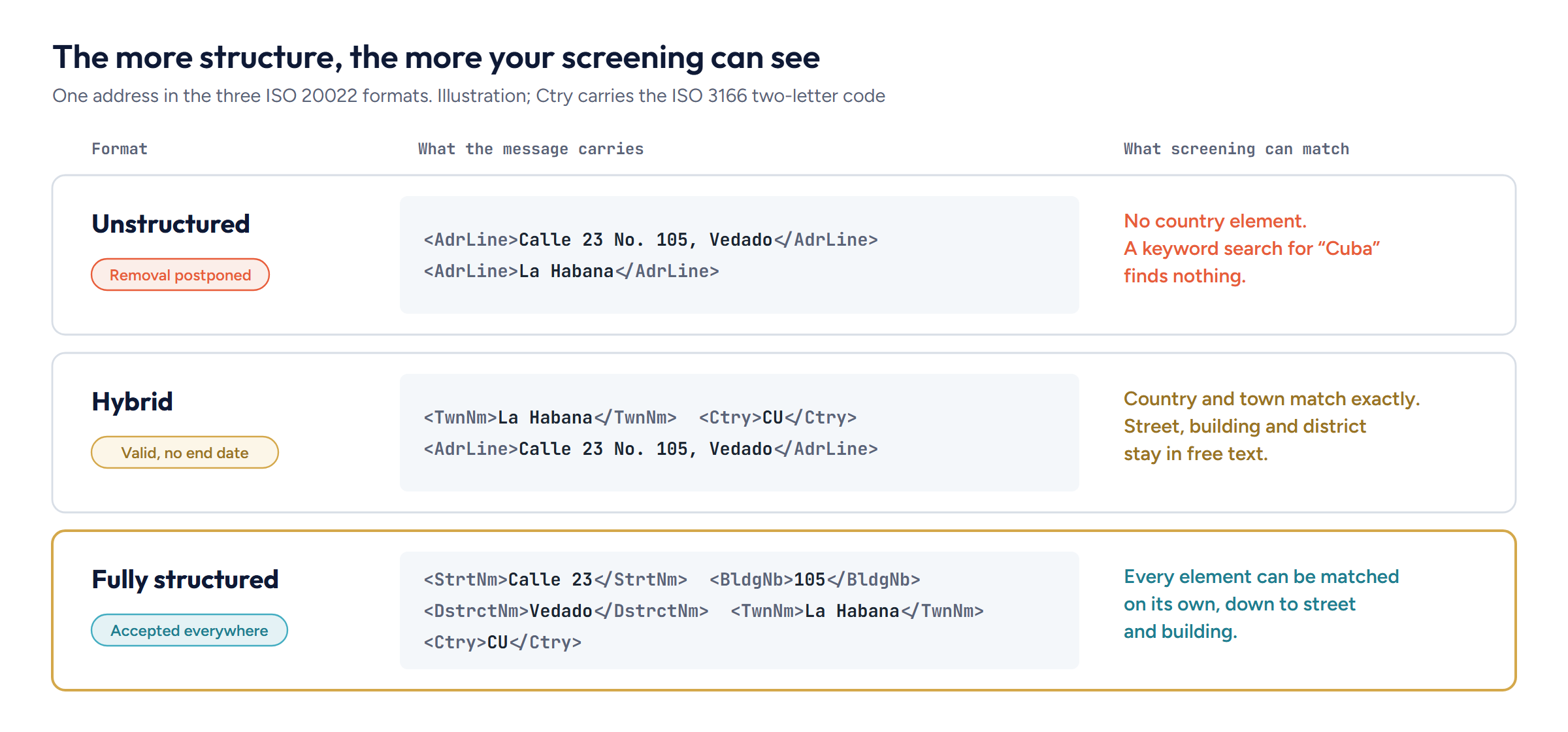Click the 'Removal postponed' badge
The width and height of the screenshot is (1568, 732).
point(180,274)
